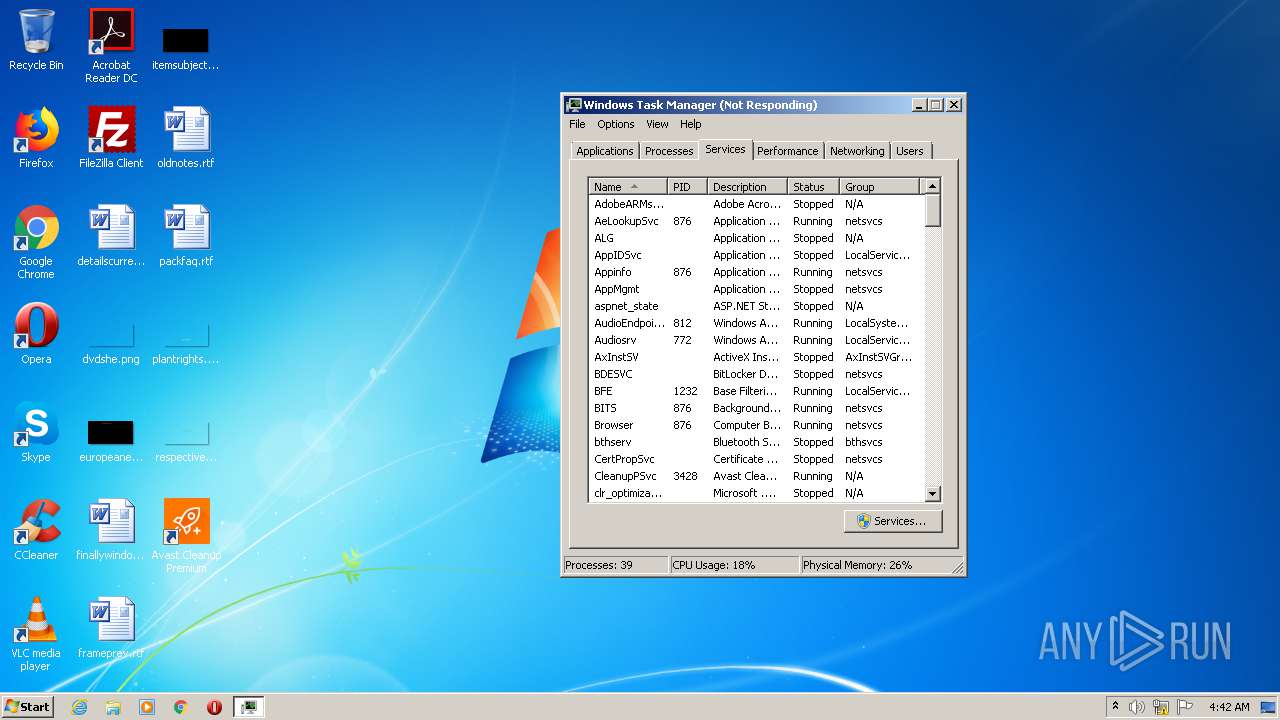1280x720 pixels.
Task: Launch Windows Media Player from taskbar
Action: tap(147, 707)
